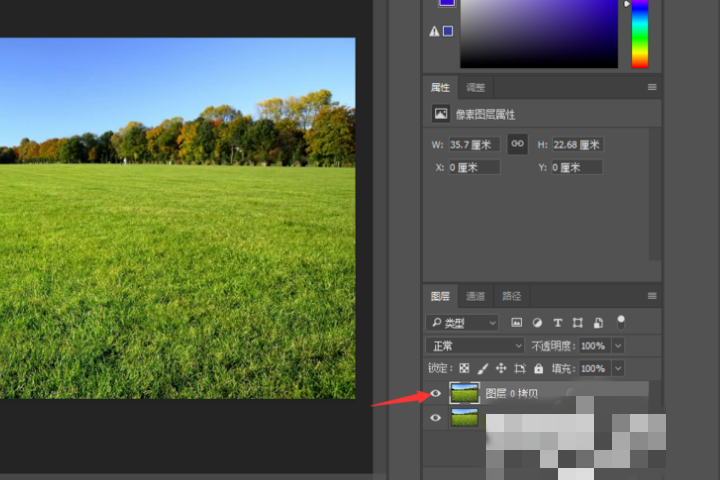Filter for smart objects icon
The width and height of the screenshot is (720, 480).
(x=598, y=323)
